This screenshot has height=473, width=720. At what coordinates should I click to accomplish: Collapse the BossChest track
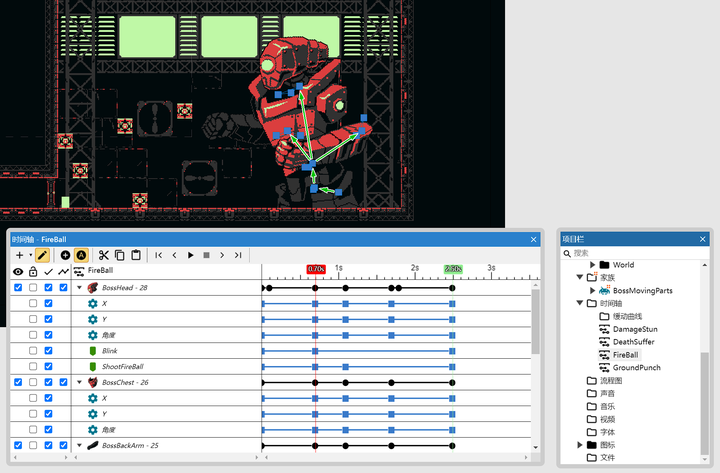coord(79,382)
